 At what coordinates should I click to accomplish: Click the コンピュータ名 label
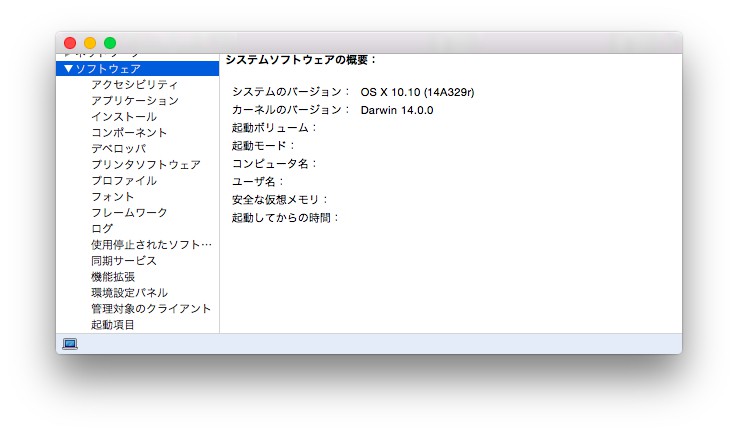click(x=274, y=164)
